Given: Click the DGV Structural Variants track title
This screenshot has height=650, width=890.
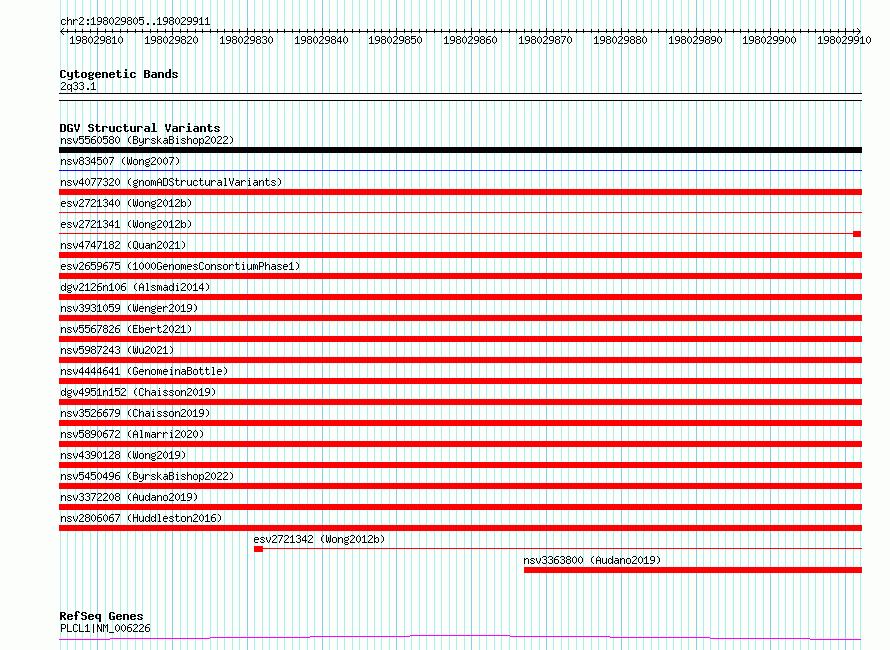Looking at the screenshot, I should (x=140, y=128).
